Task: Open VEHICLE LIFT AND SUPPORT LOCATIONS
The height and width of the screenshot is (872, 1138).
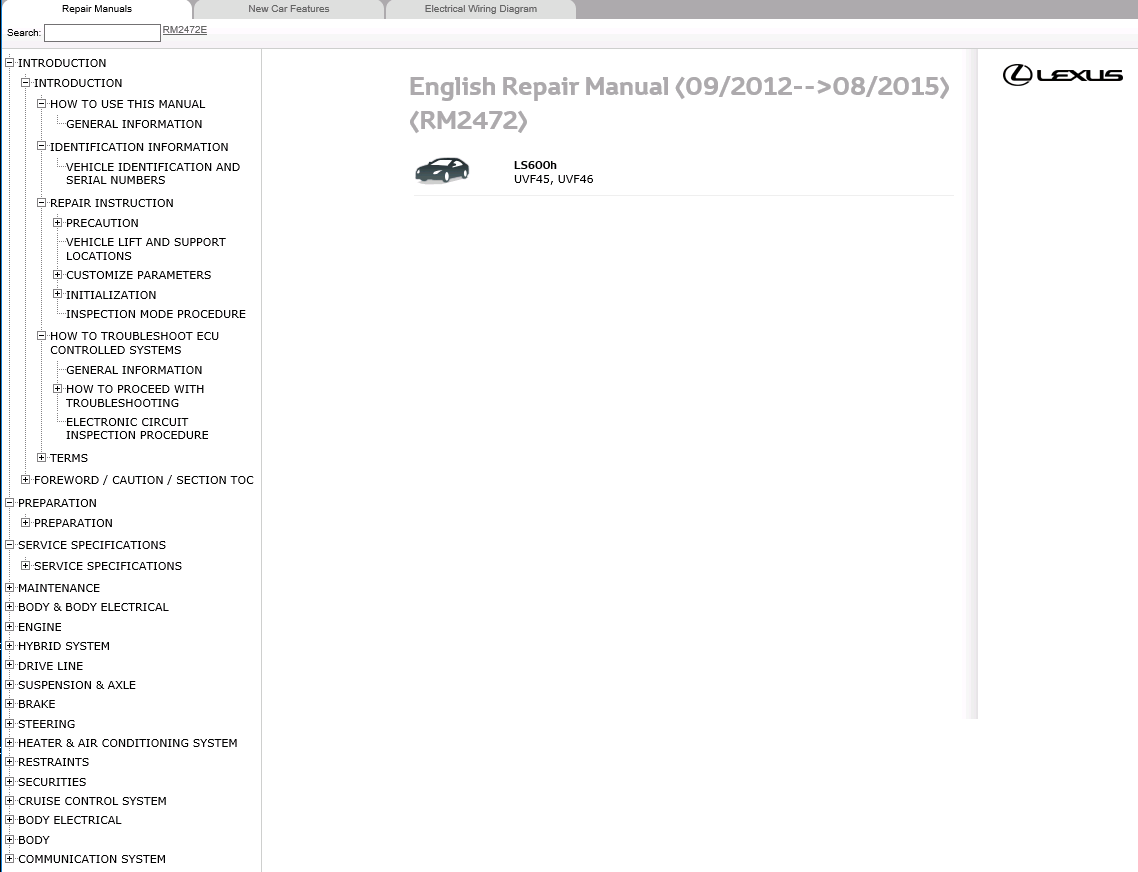Action: pos(146,249)
